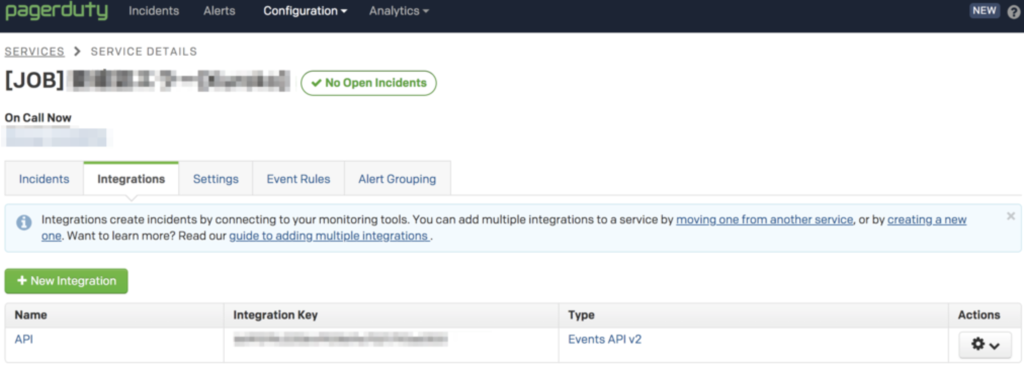The width and height of the screenshot is (1024, 368).
Task: Go to SERVICES breadcrumb link
Action: [x=35, y=52]
